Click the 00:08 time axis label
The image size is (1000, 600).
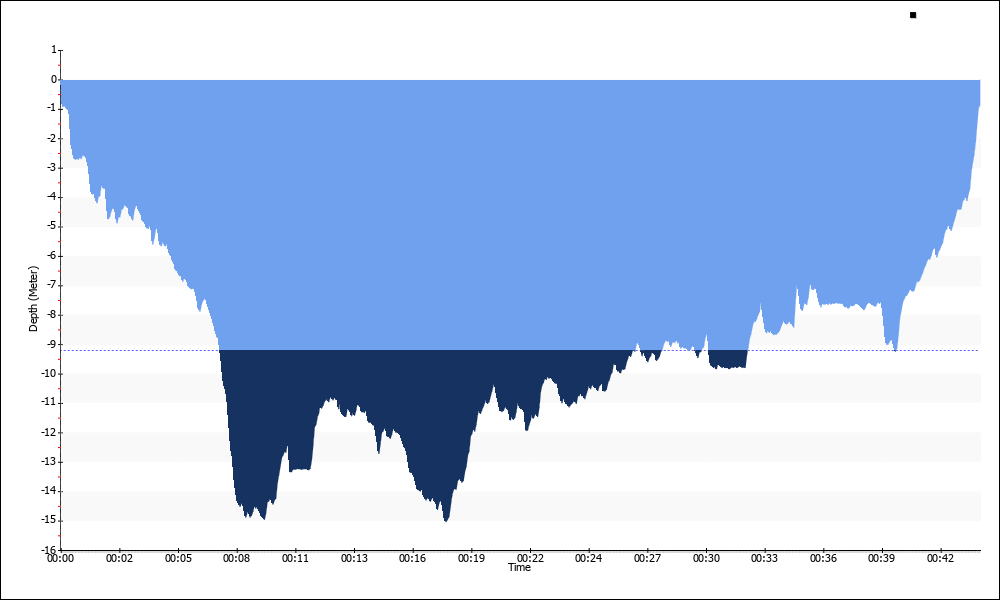(237, 559)
